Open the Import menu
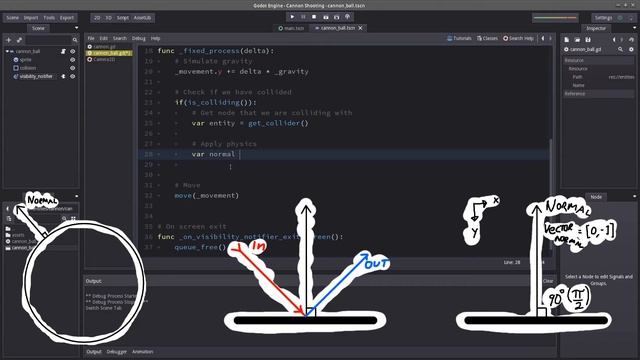This screenshot has width=640, height=360. pos(31,18)
